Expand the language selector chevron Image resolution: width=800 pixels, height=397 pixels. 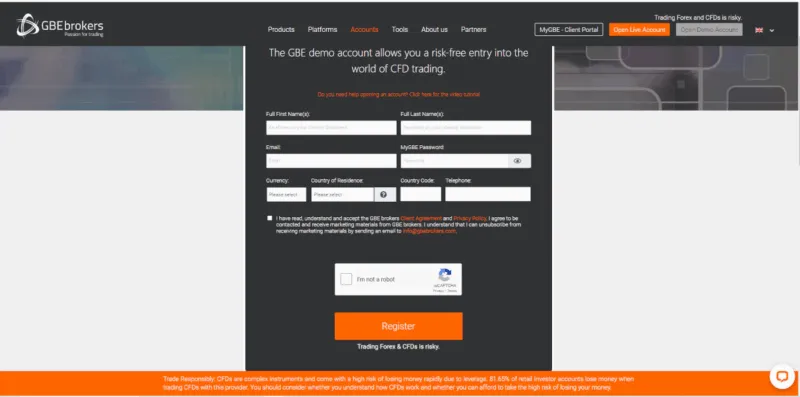point(771,31)
